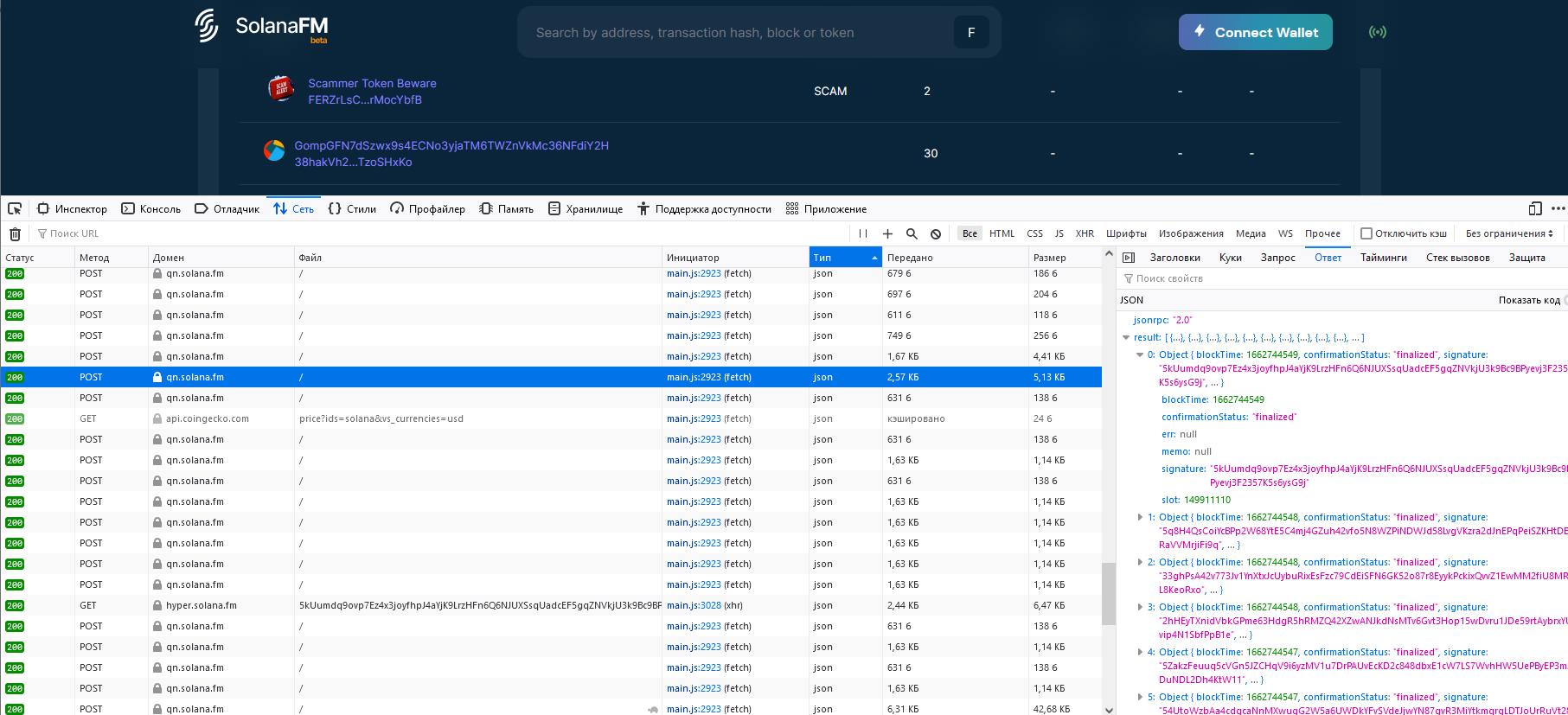Open the Scammer Token Beware link
The height and width of the screenshot is (715, 1568).
[x=372, y=84]
